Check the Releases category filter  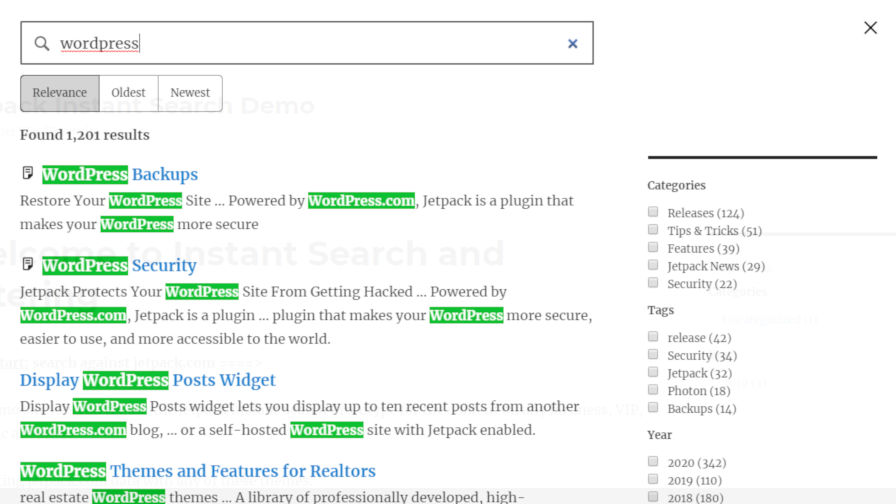click(653, 212)
